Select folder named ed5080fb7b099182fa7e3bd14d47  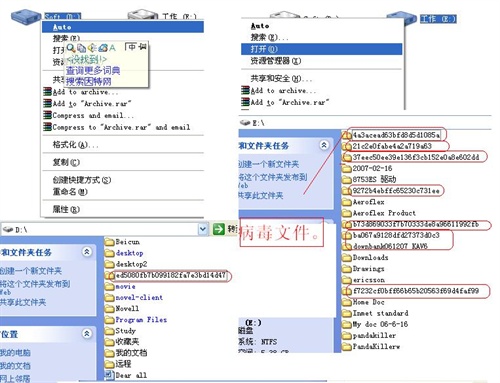pyautogui.click(x=171, y=276)
